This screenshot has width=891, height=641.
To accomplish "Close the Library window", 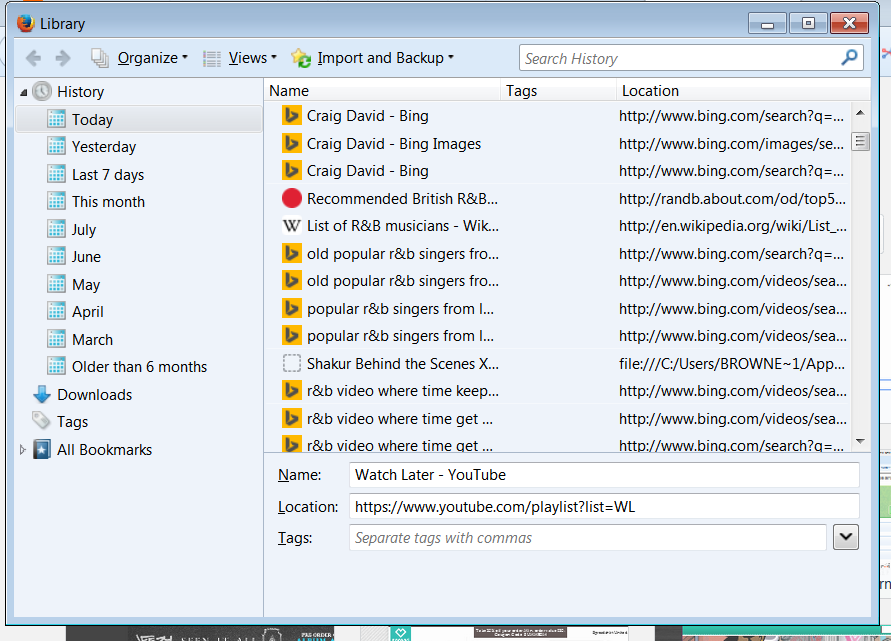I will coord(850,23).
